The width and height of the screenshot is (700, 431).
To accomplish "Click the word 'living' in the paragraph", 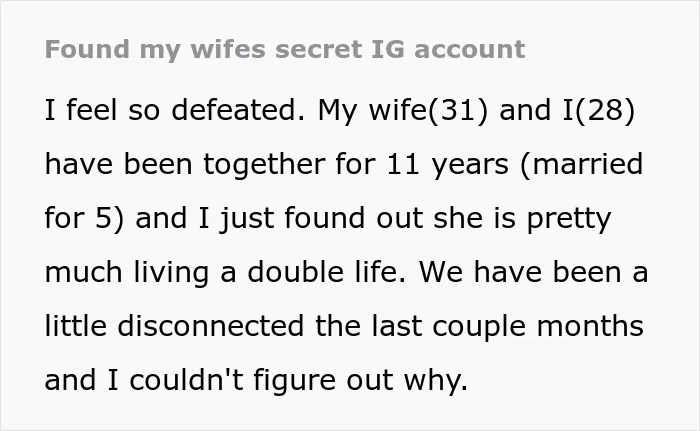I will [171, 272].
